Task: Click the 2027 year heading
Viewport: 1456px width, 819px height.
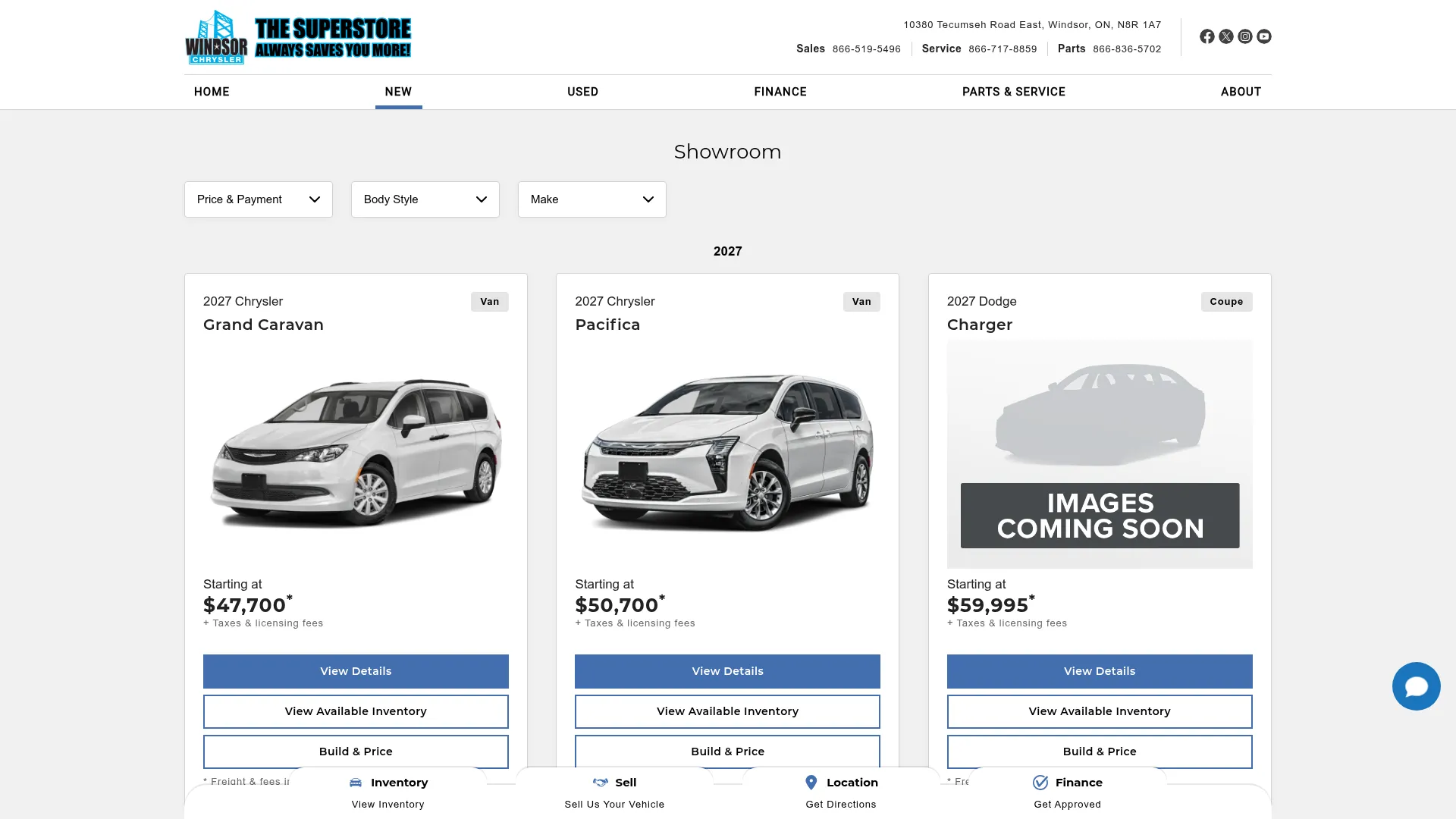Action: coord(727,251)
